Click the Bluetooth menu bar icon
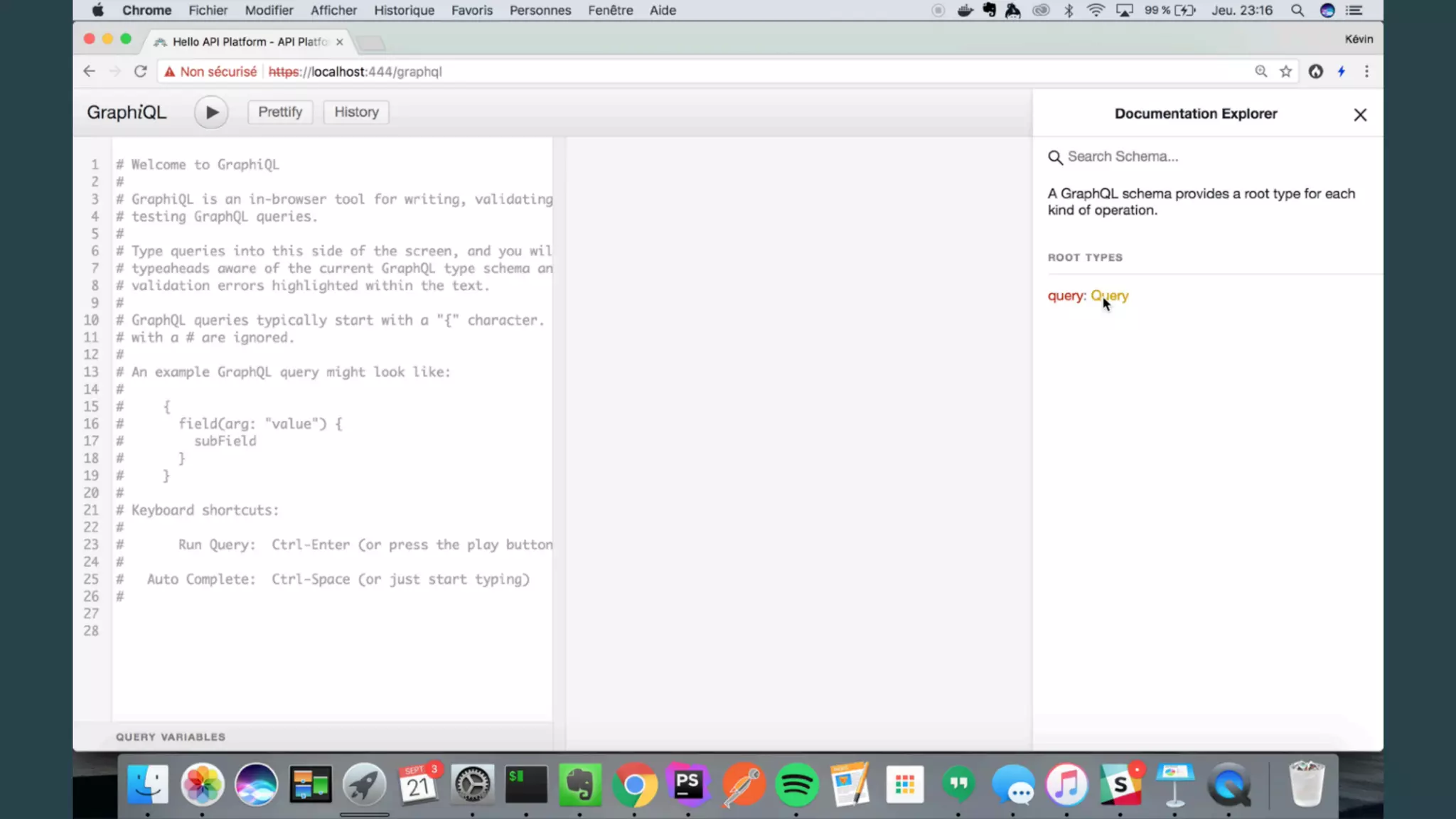Image resolution: width=1456 pixels, height=819 pixels. (1069, 10)
